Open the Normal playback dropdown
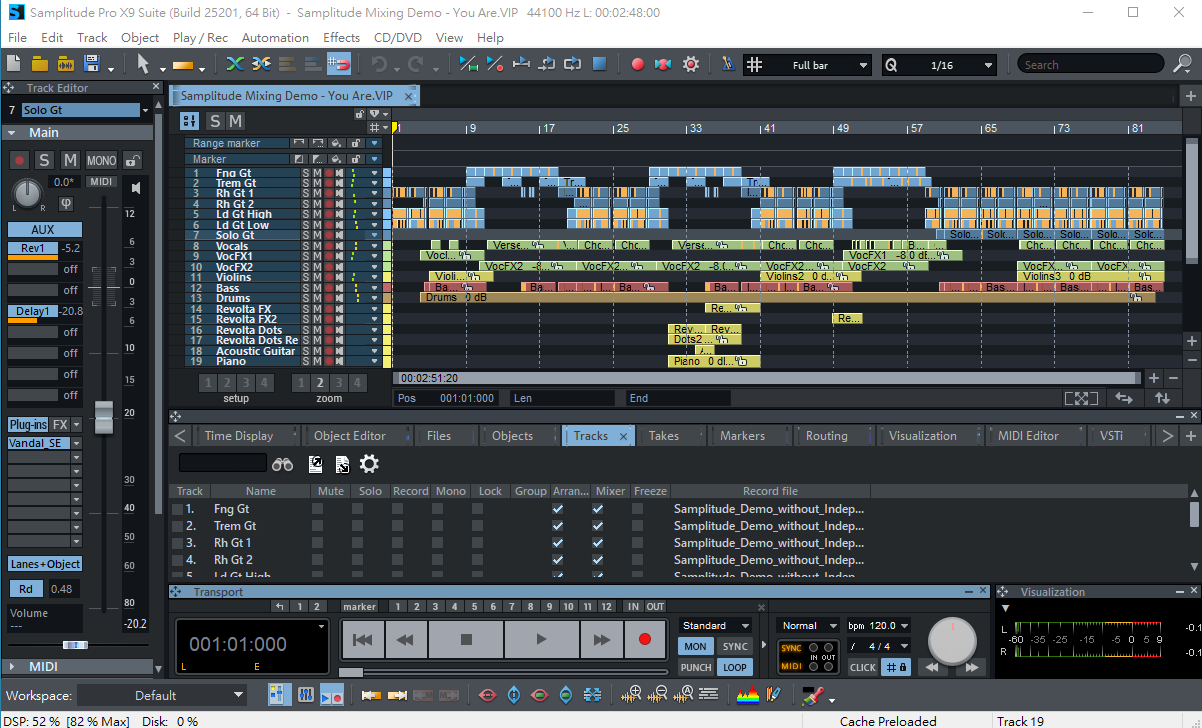This screenshot has width=1202, height=728. pos(808,625)
